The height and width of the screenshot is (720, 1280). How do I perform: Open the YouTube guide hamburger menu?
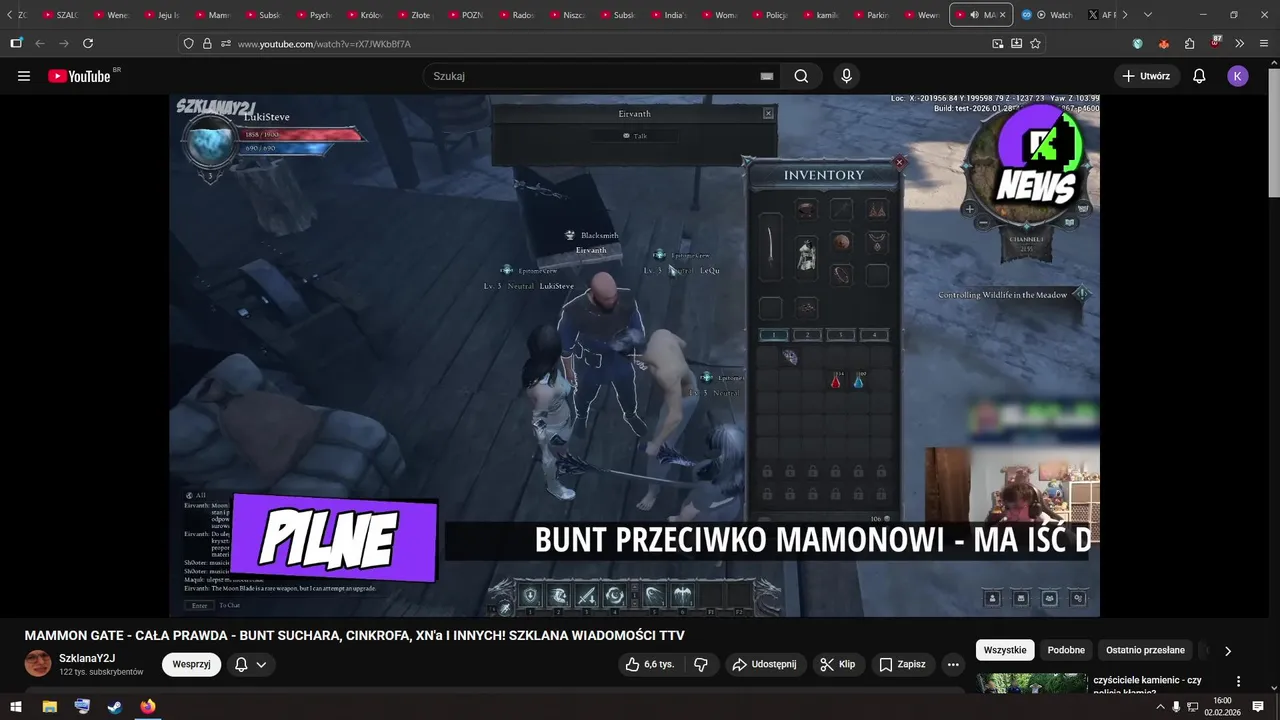[24, 76]
